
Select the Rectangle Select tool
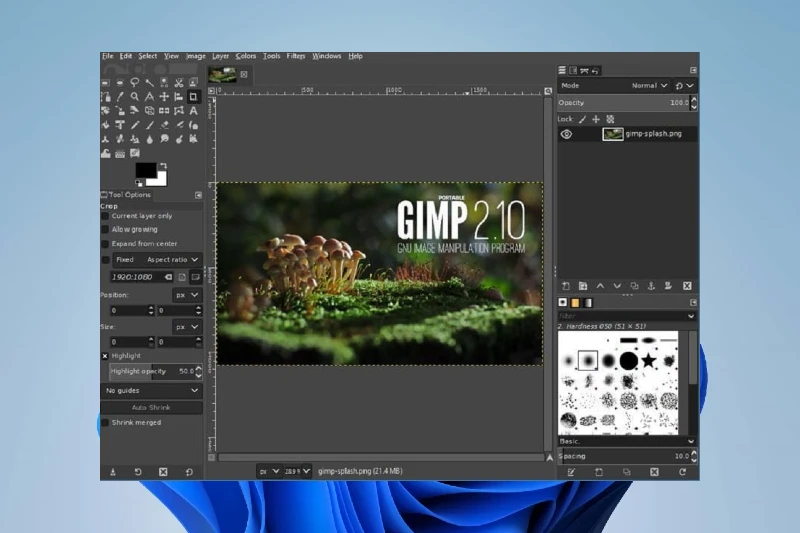(106, 83)
